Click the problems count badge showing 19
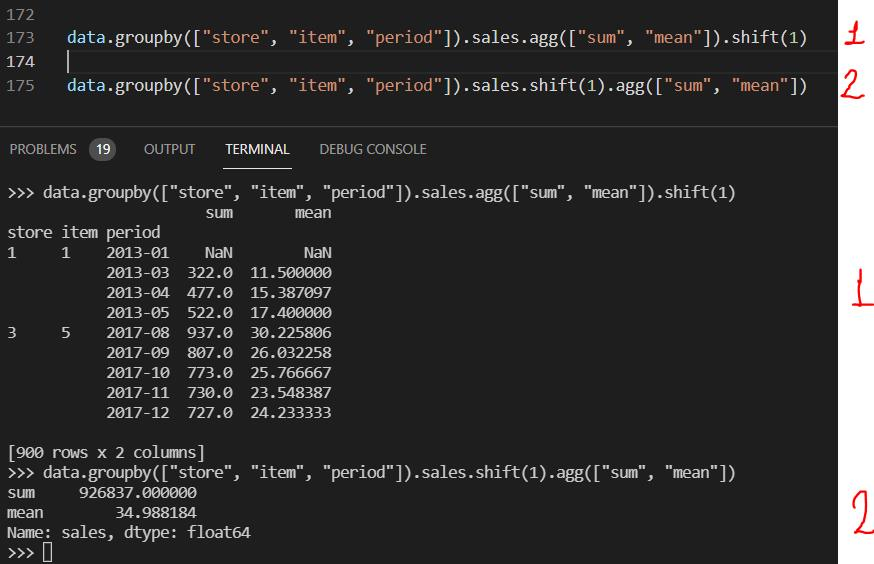 102,149
